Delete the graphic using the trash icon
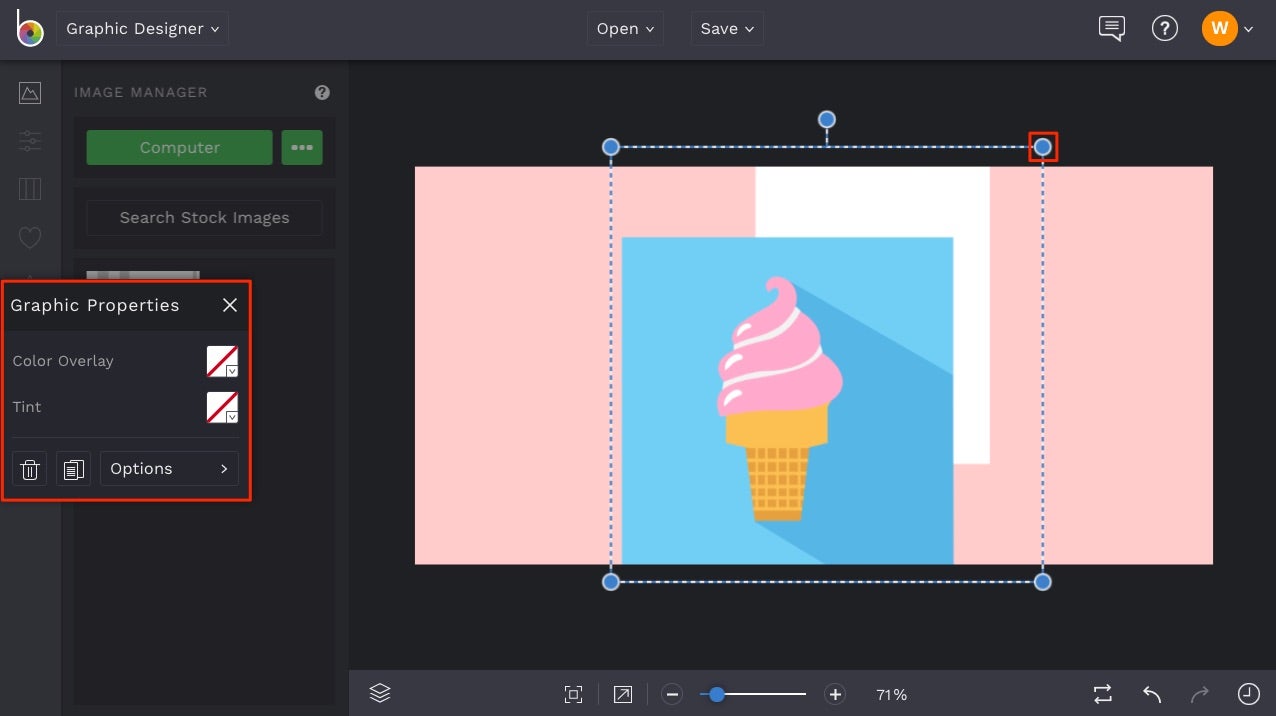The height and width of the screenshot is (716, 1276). [x=29, y=468]
